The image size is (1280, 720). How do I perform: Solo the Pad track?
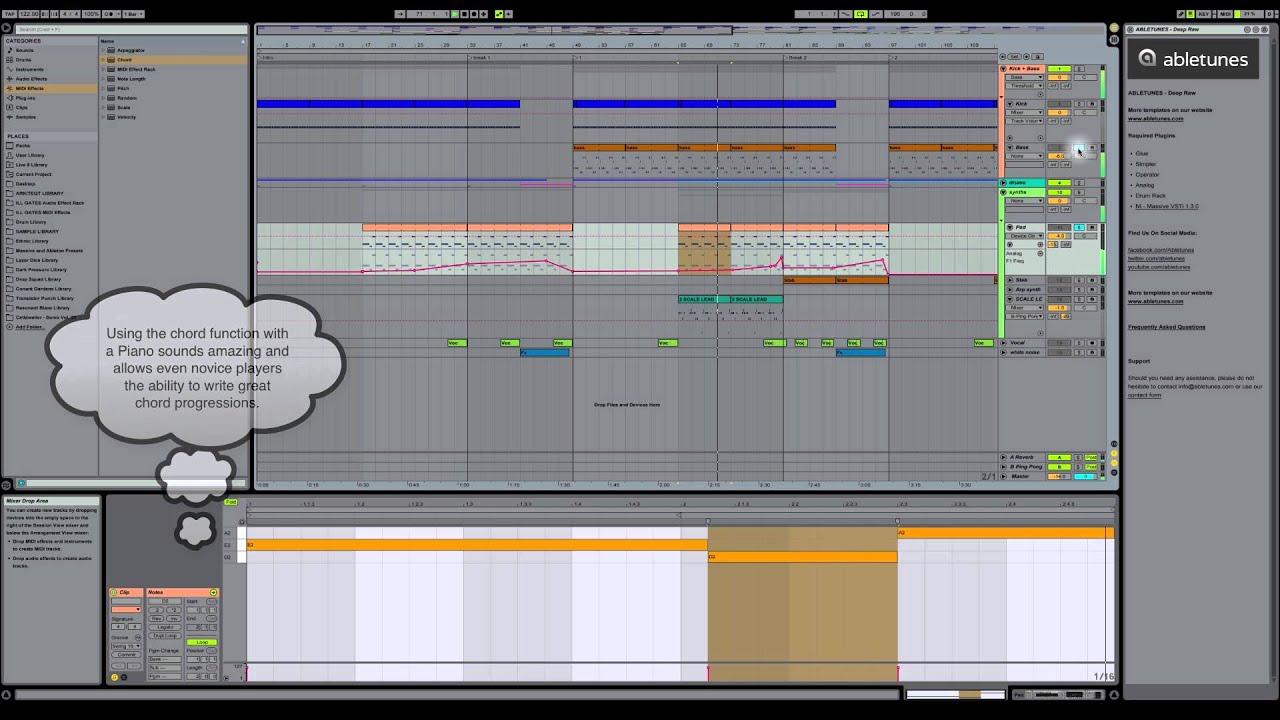point(1079,227)
